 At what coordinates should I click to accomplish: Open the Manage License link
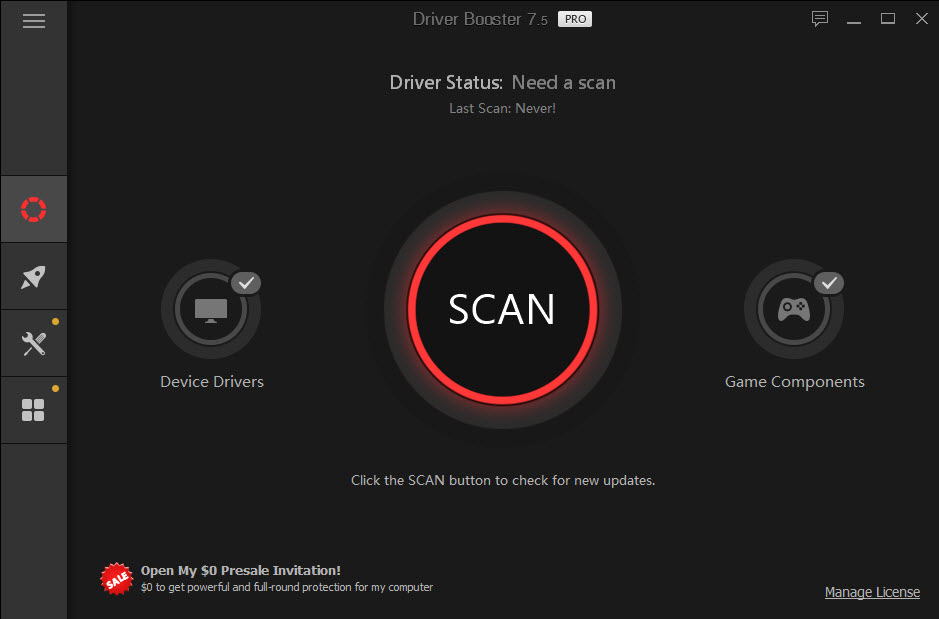tap(872, 592)
